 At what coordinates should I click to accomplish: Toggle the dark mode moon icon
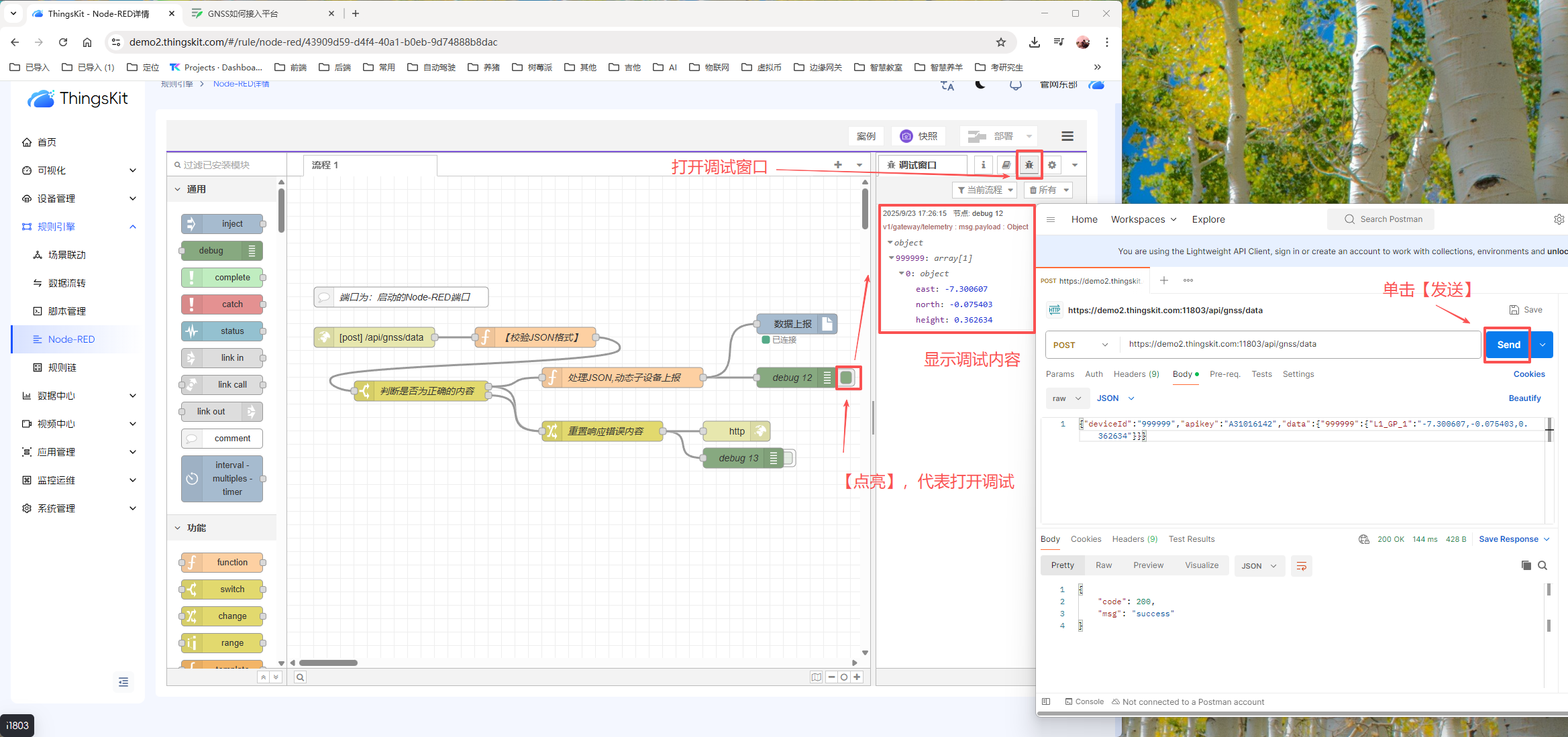[x=980, y=84]
